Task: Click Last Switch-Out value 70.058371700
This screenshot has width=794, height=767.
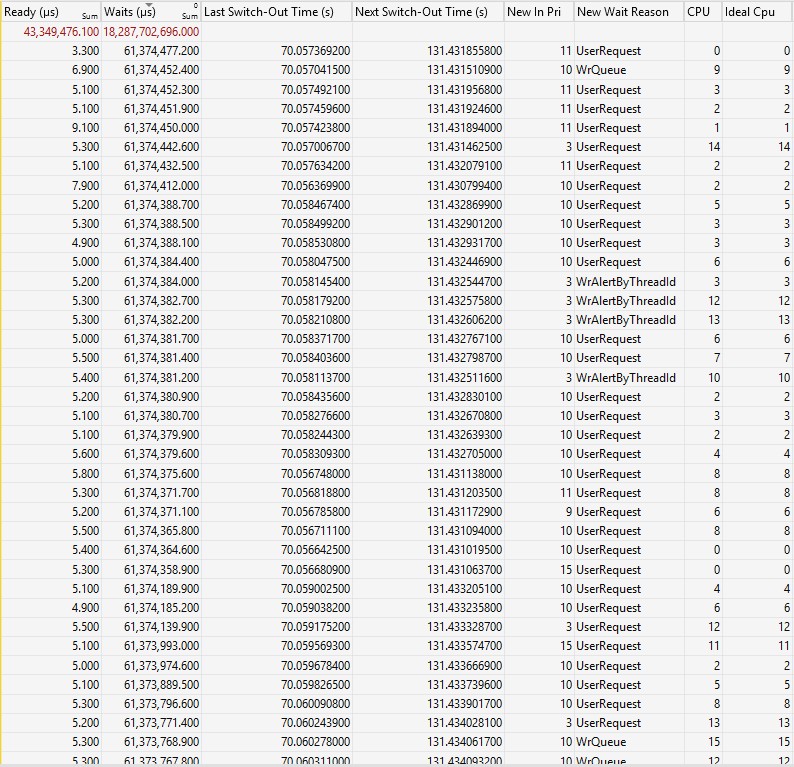Action: (x=315, y=339)
